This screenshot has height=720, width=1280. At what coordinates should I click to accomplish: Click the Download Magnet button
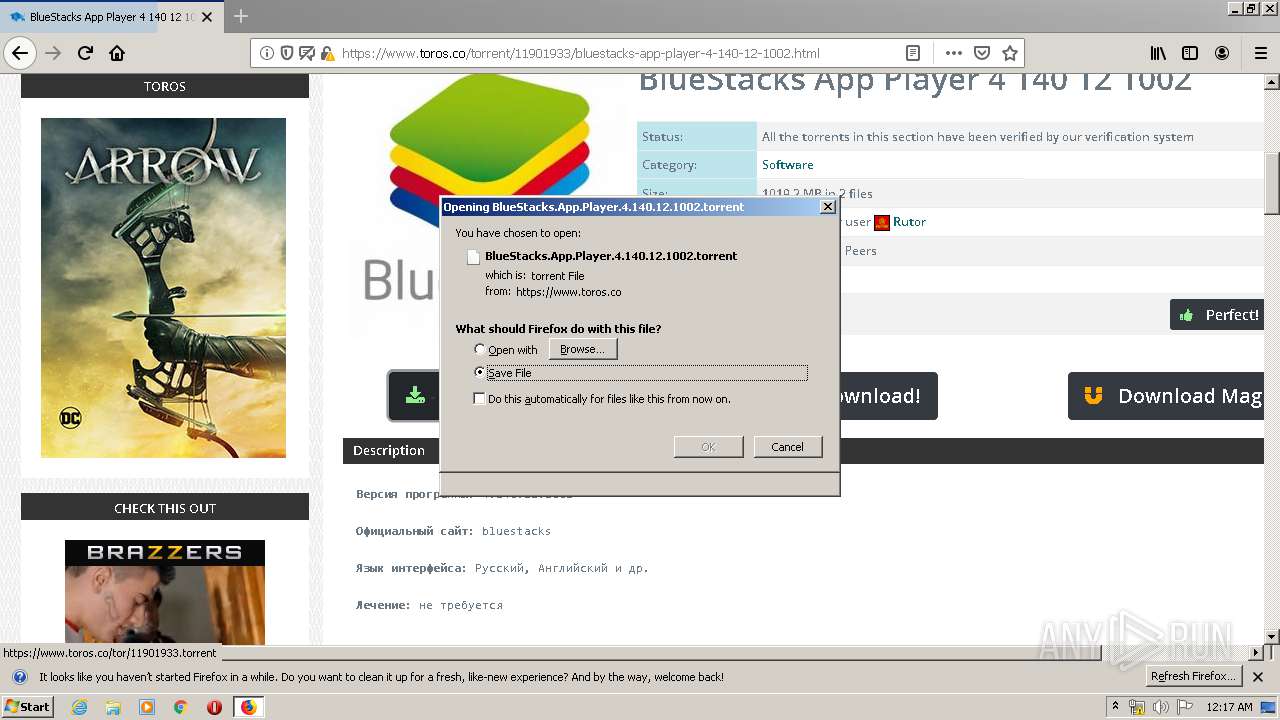1166,396
